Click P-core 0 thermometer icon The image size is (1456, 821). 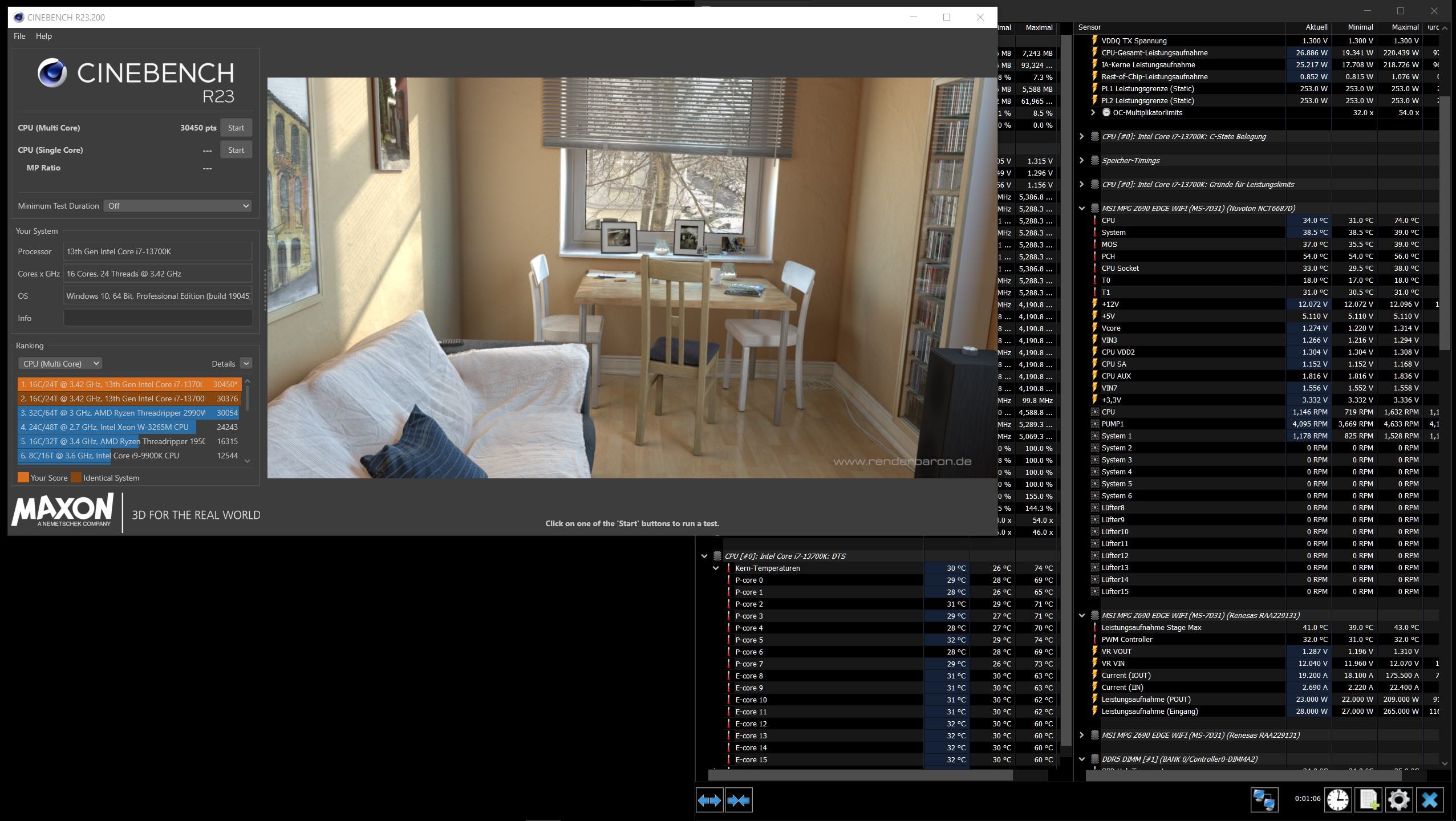pos(729,580)
